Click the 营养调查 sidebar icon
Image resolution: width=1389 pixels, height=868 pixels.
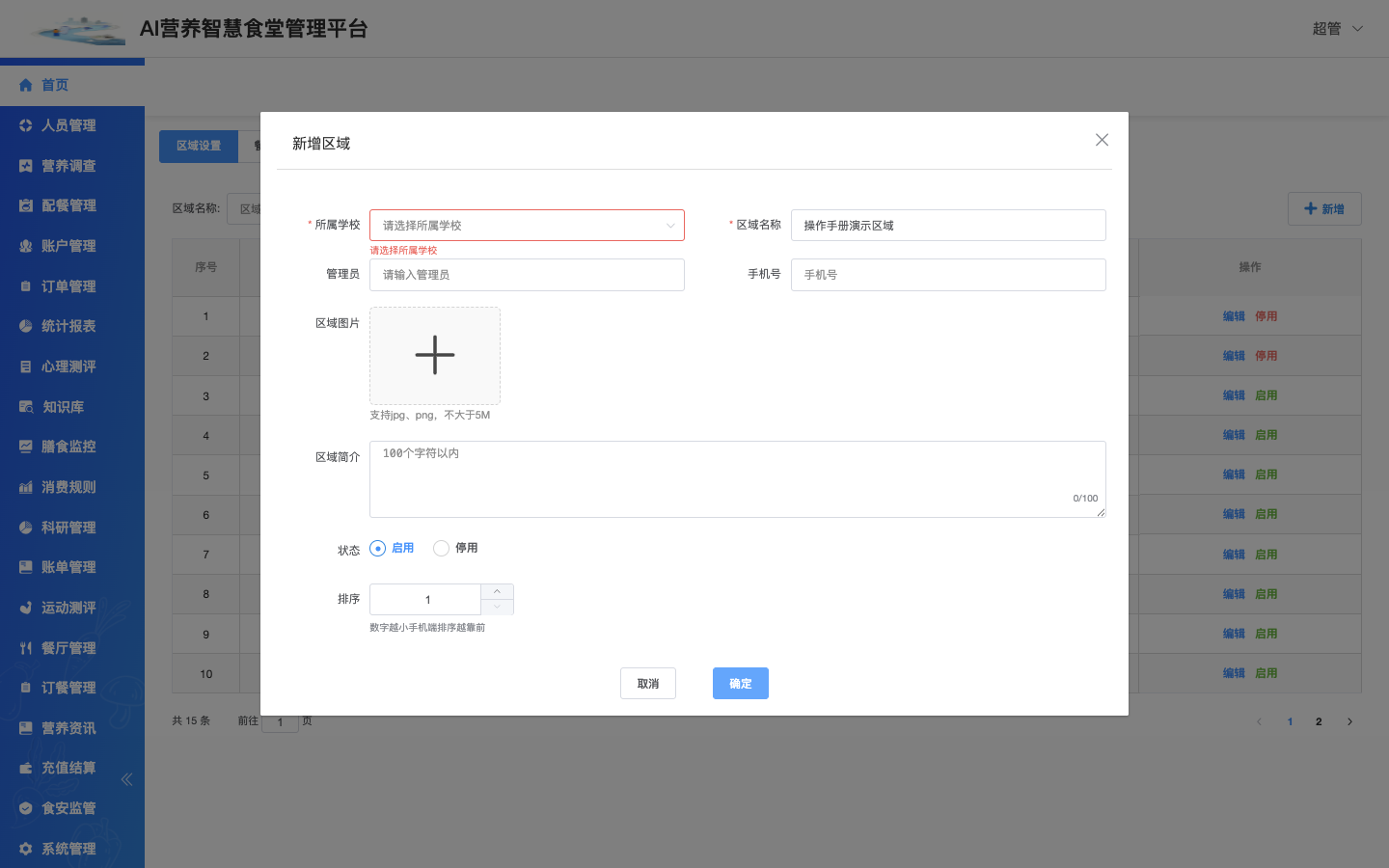[x=26, y=166]
